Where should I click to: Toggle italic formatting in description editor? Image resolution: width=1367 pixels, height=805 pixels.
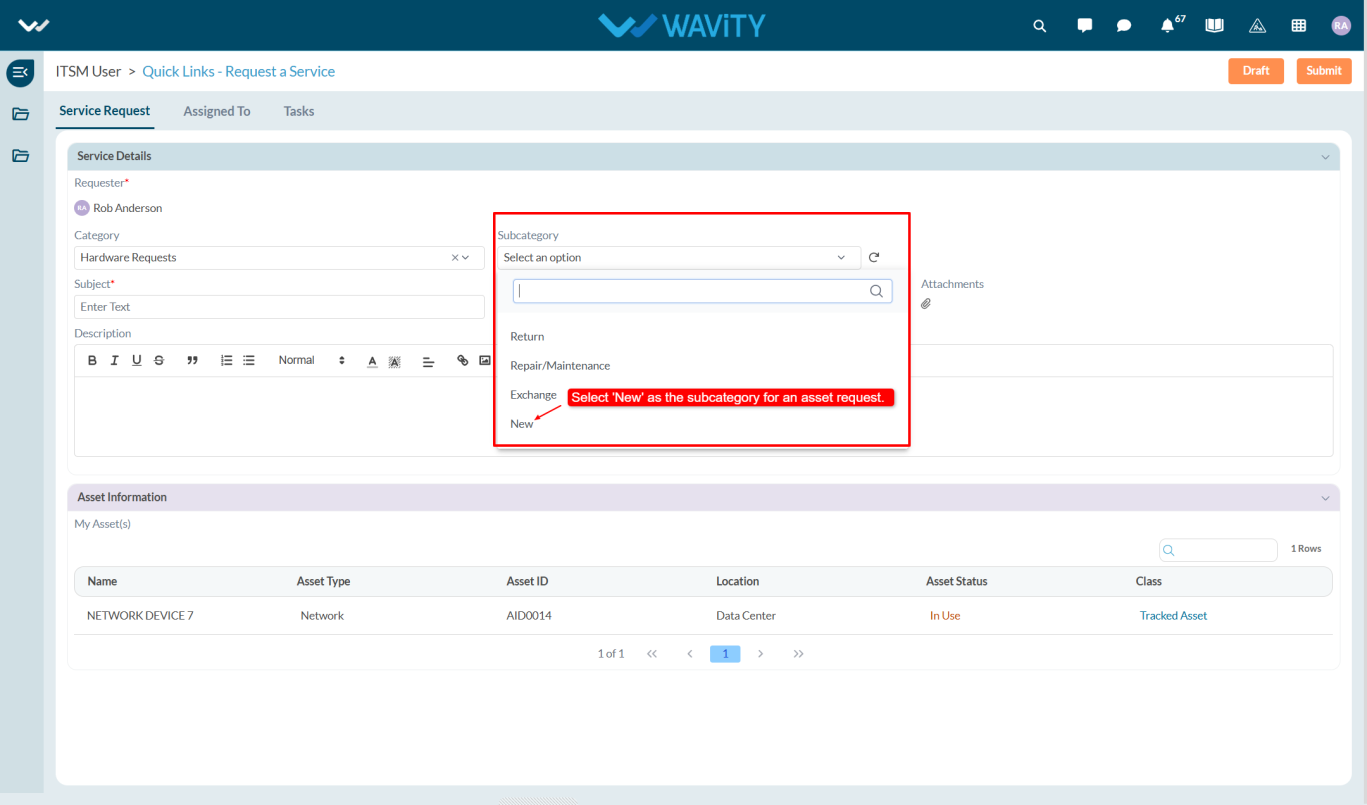[114, 360]
